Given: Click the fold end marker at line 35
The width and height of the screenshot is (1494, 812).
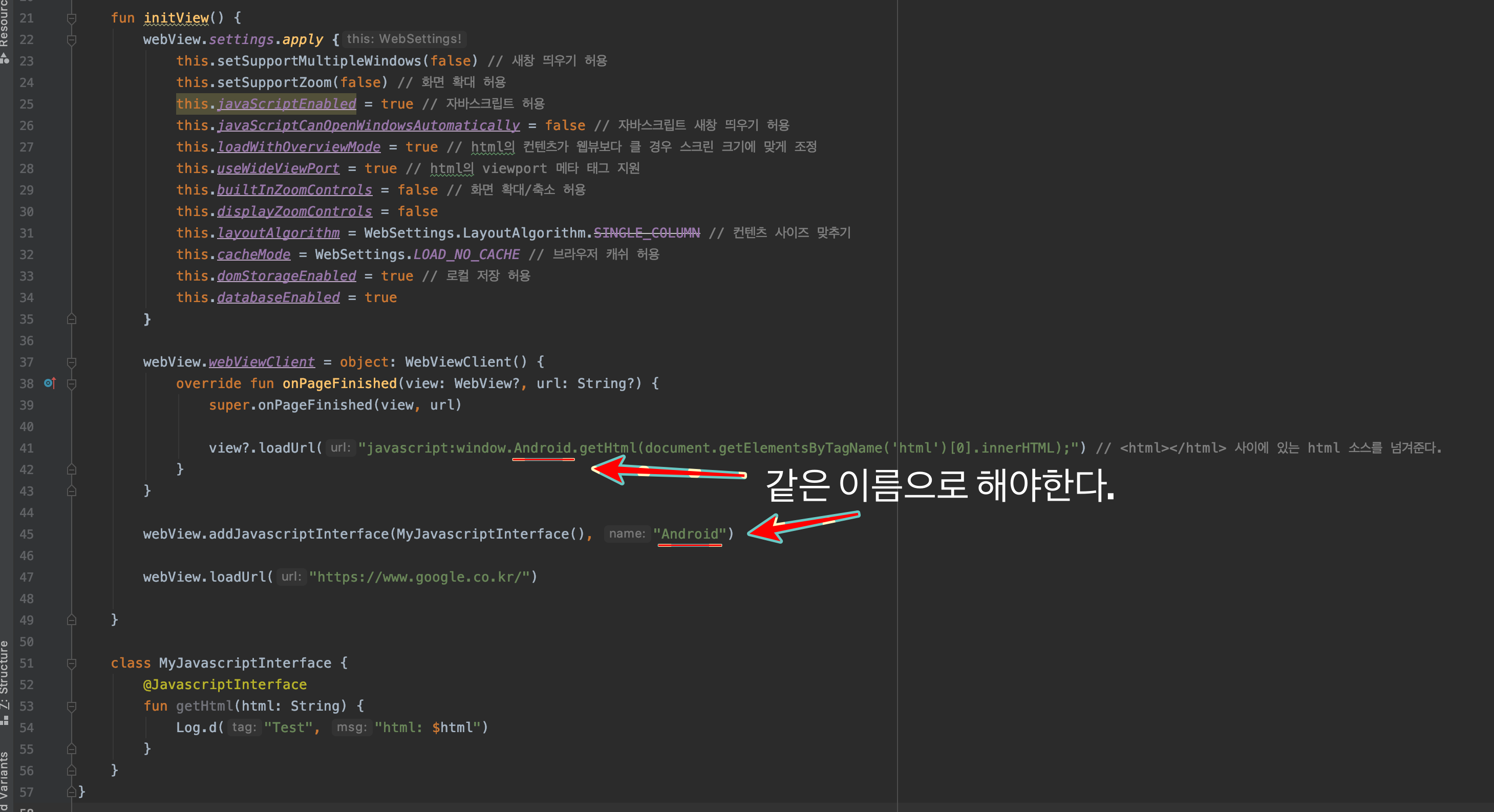Looking at the screenshot, I should pyautogui.click(x=71, y=319).
